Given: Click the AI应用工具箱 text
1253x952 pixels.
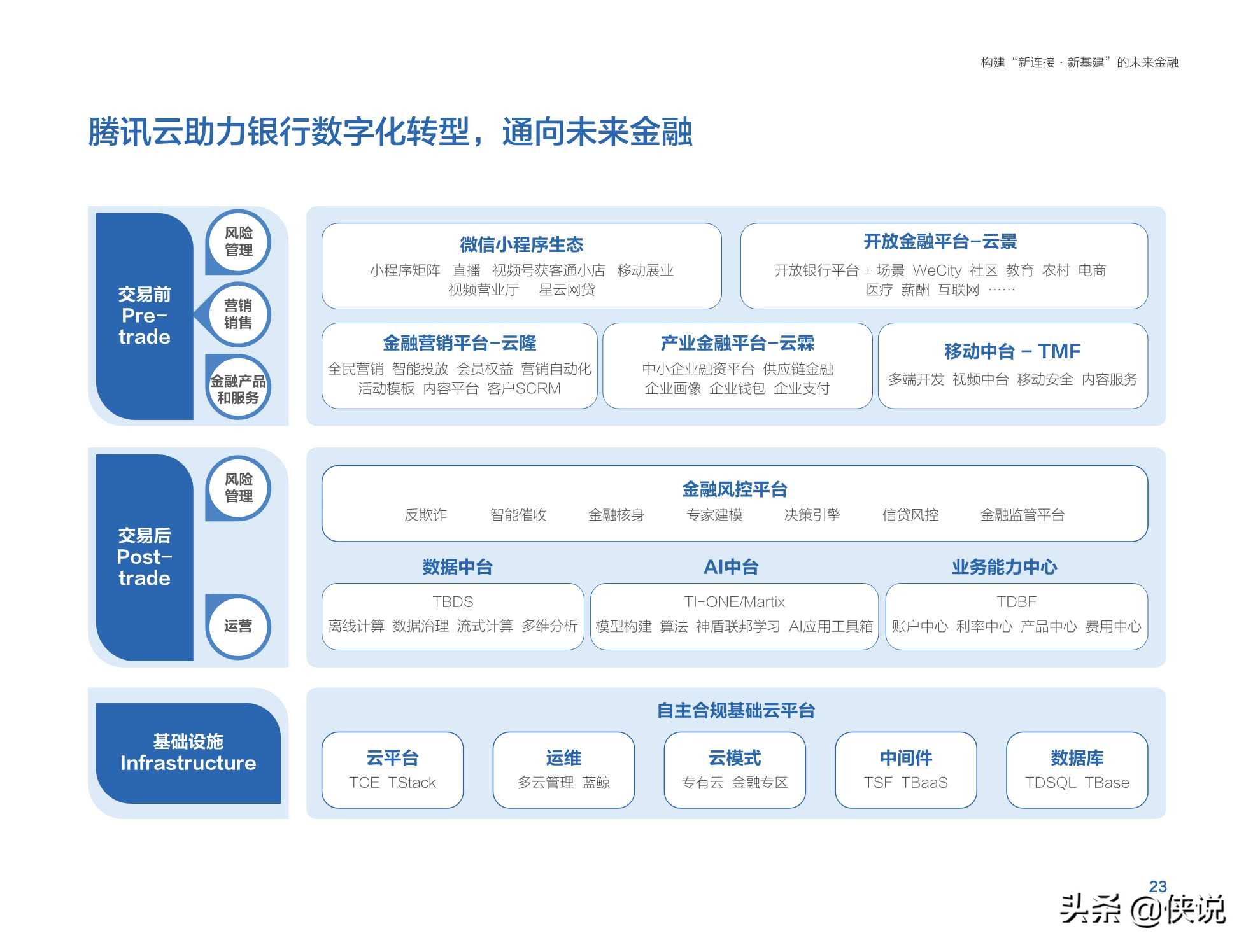Looking at the screenshot, I should [x=831, y=627].
